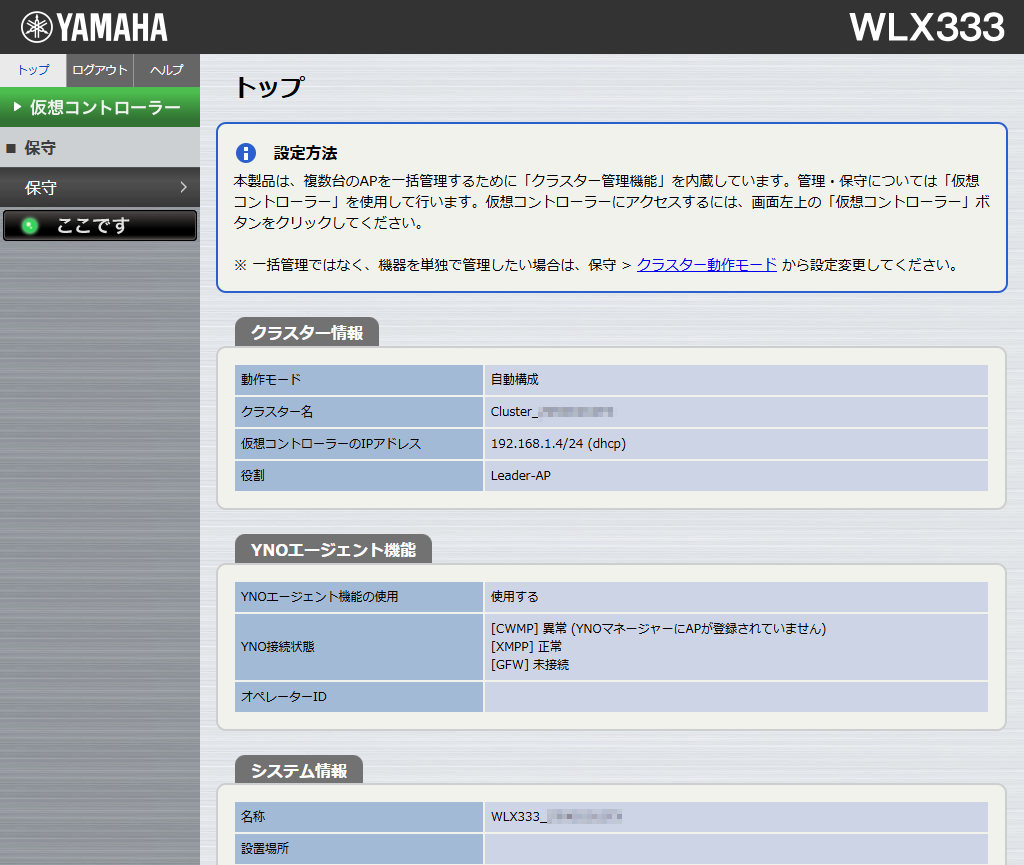Viewport: 1024px width, 865px height.
Task: Click the triangle arrow on 仮想コントローラー
Action: coord(18,106)
